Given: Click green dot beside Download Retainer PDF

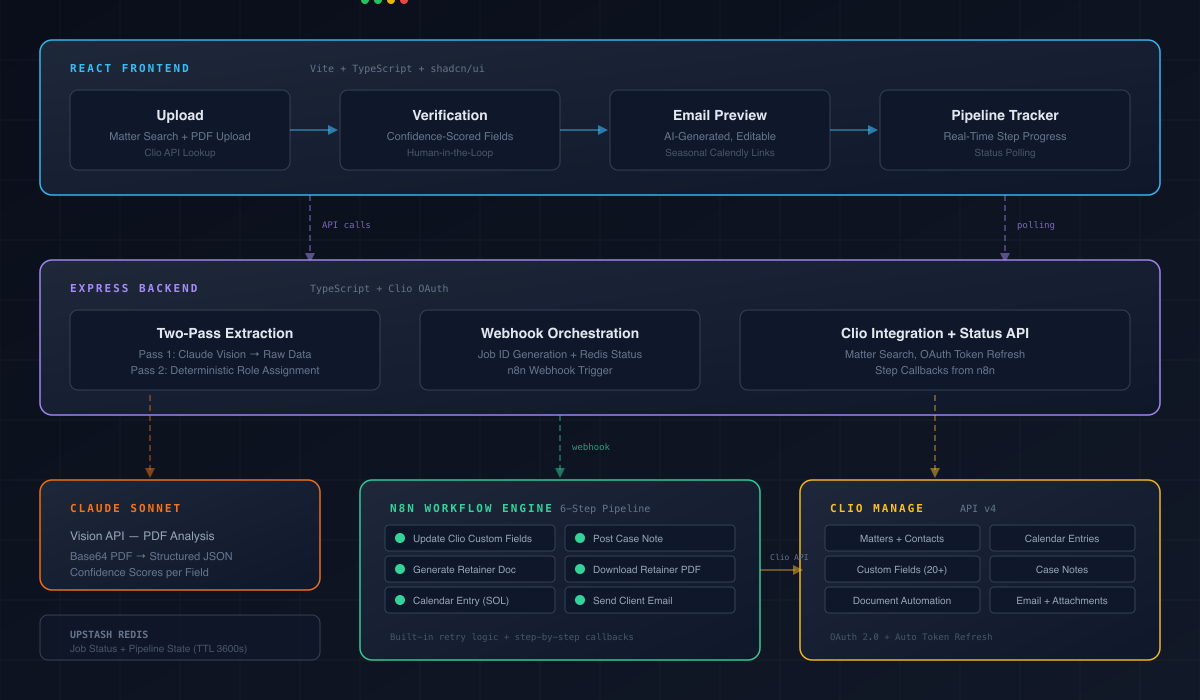Looking at the screenshot, I should (580, 570).
